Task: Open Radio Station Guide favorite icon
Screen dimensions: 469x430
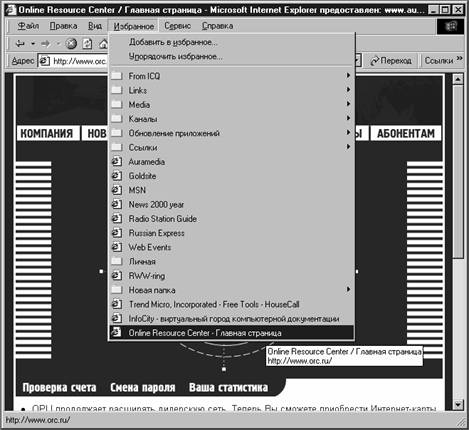Action: pyautogui.click(x=117, y=219)
